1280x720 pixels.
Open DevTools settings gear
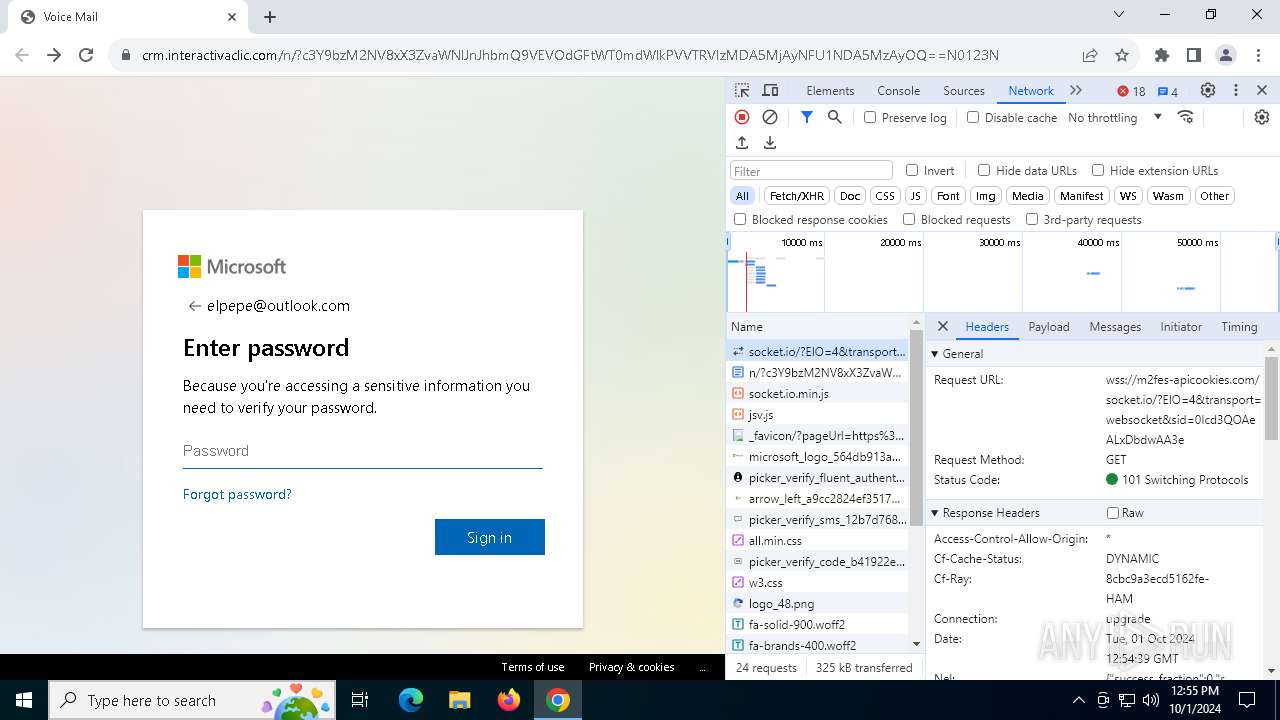(x=1208, y=90)
